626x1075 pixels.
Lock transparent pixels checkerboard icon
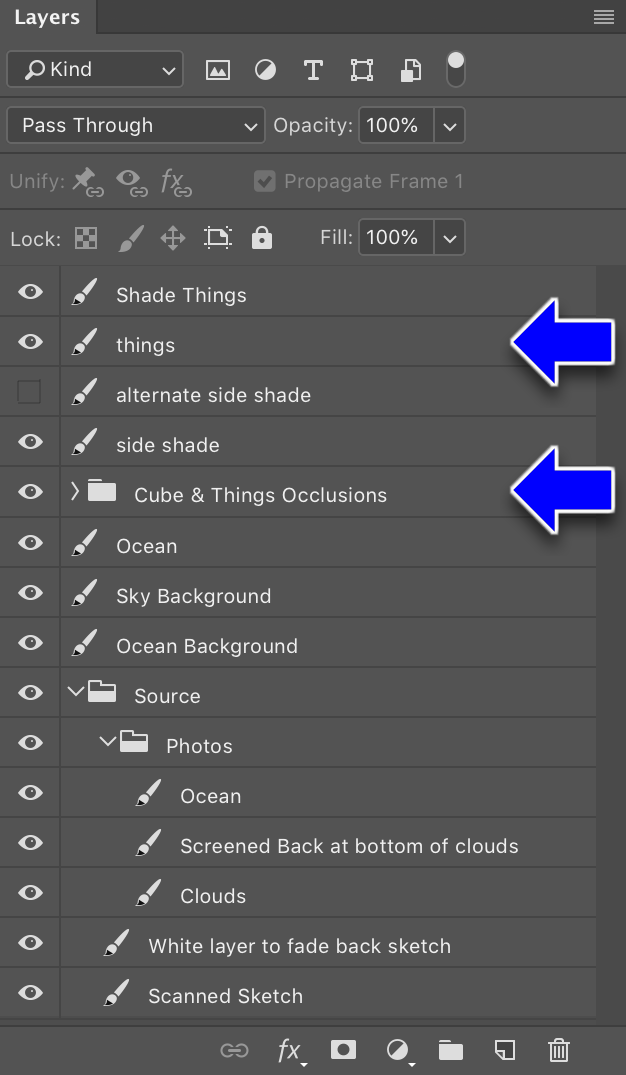[86, 239]
